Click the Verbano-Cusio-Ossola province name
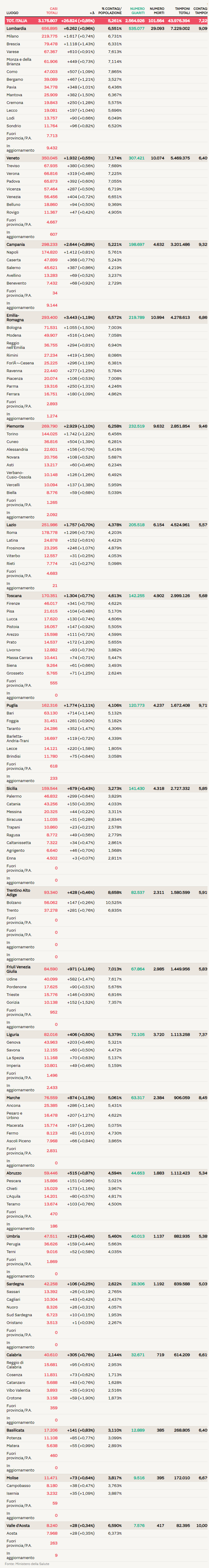209x1568 pixels. click(x=19, y=475)
